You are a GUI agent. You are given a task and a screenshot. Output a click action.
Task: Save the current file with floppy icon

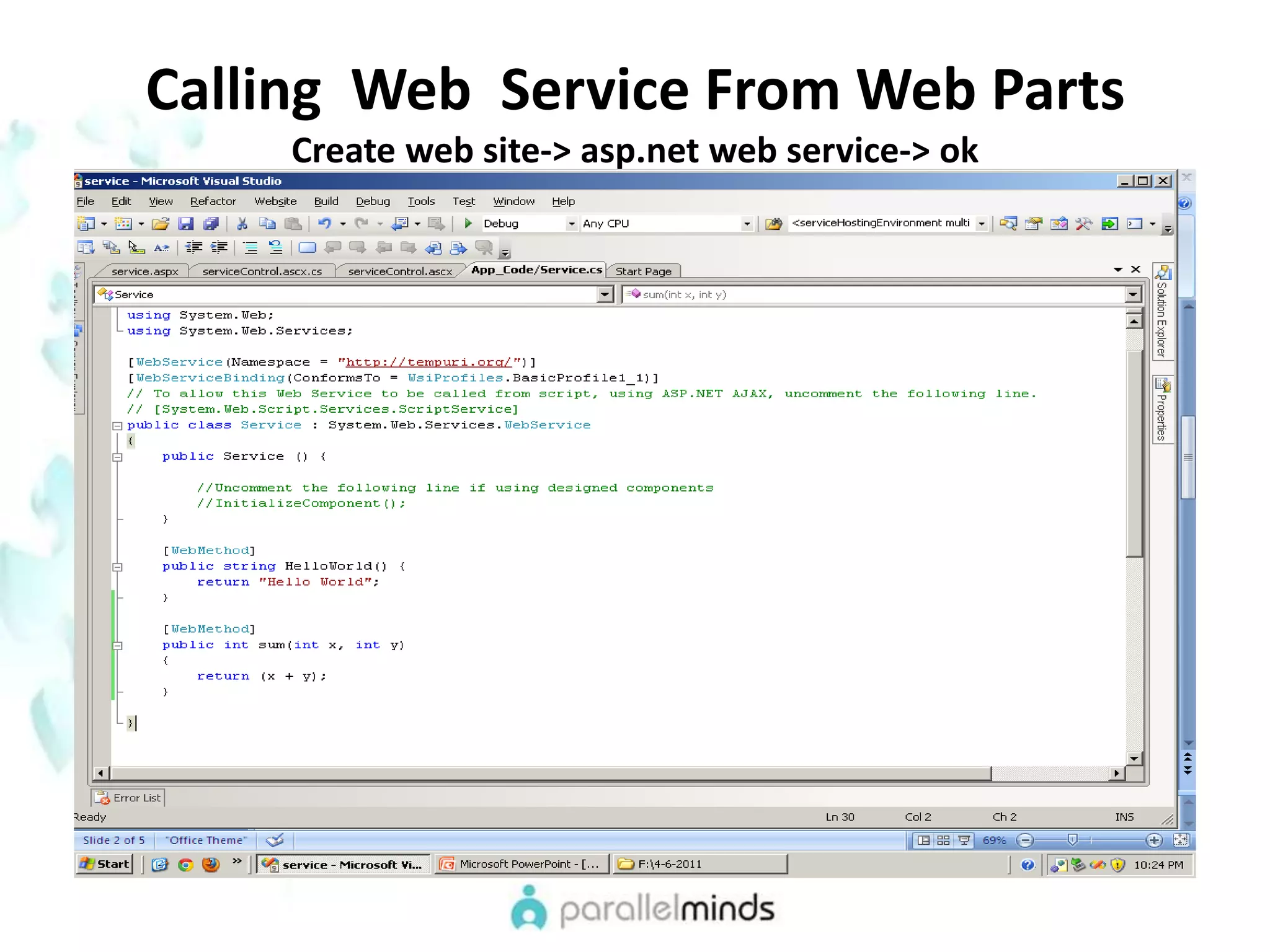[x=186, y=224]
